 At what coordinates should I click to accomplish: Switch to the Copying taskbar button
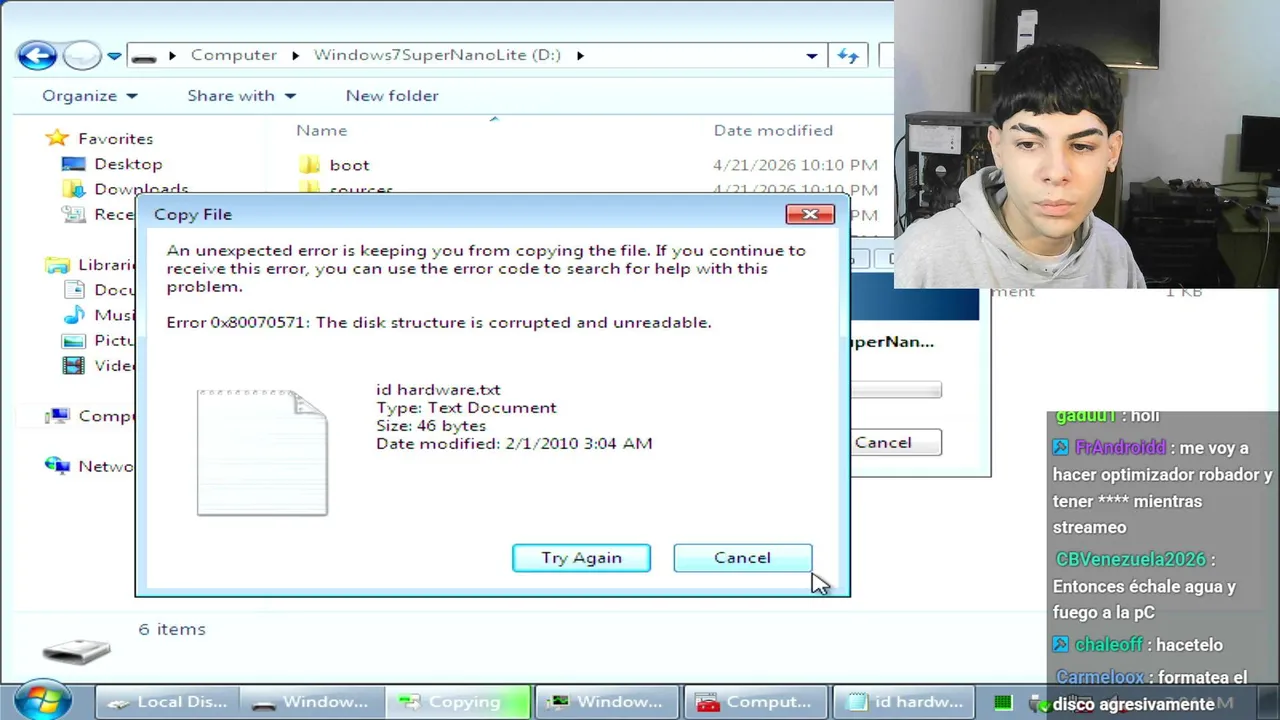[x=458, y=702]
